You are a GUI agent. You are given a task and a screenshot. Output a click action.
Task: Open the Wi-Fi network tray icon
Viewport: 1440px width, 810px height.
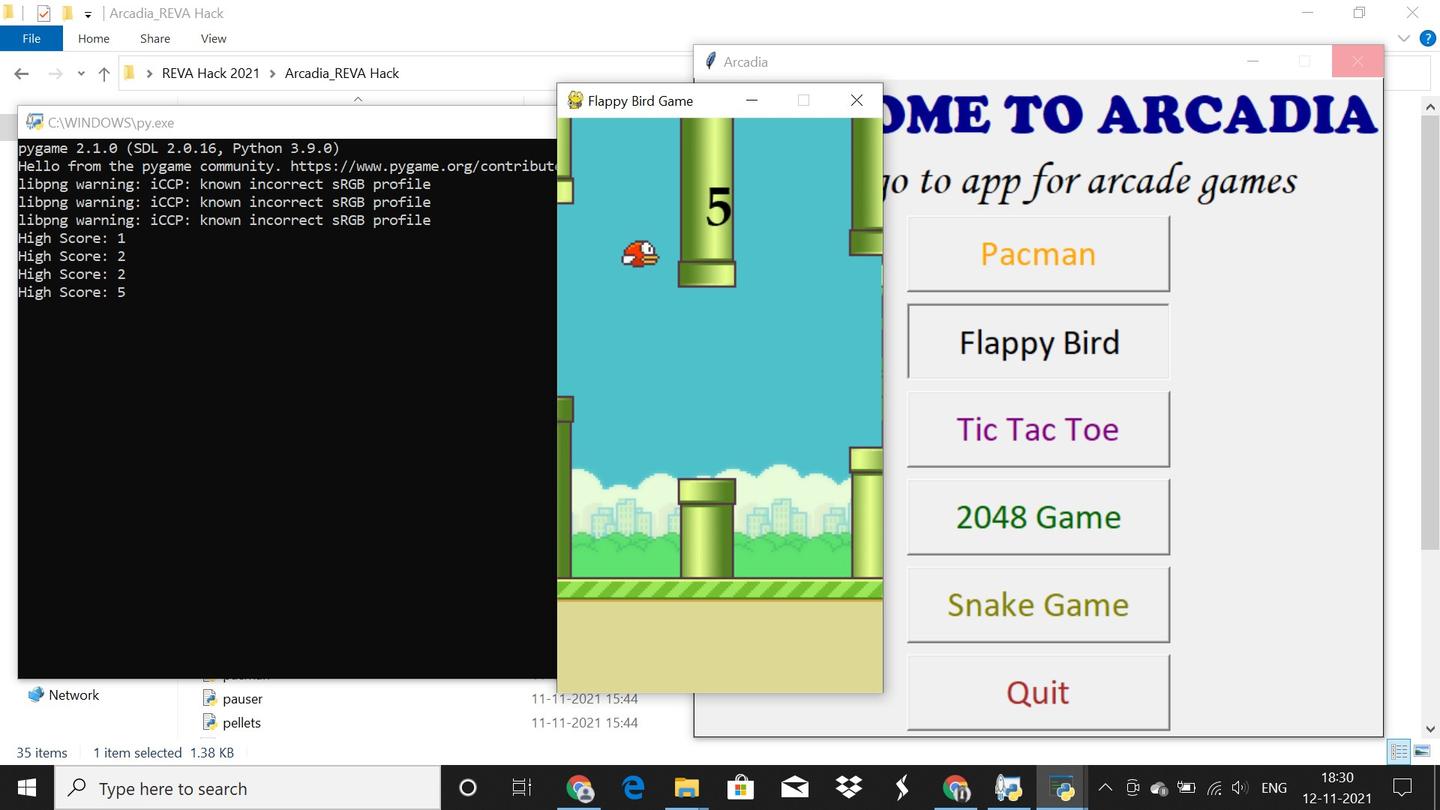[x=1214, y=788]
